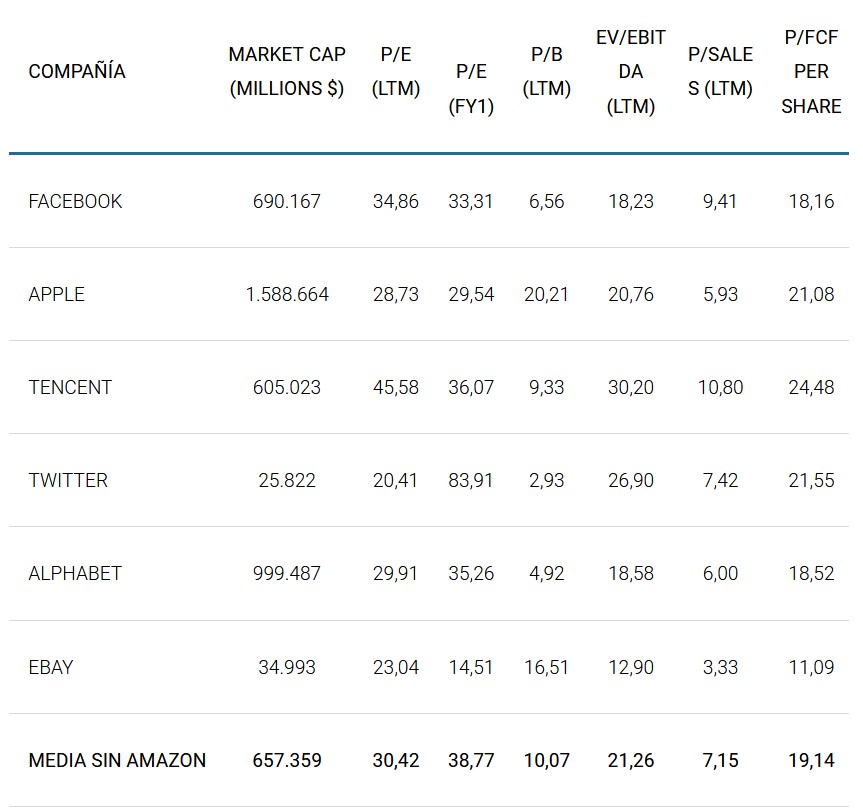This screenshot has height=810, width=863.
Task: Select the FACEBOOK company name cell
Action: 75,201
